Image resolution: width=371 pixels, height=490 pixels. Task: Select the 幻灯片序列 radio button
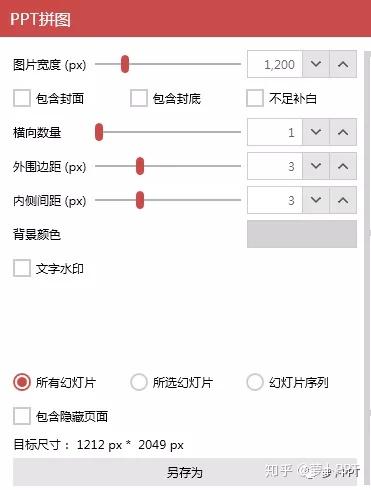click(255, 382)
